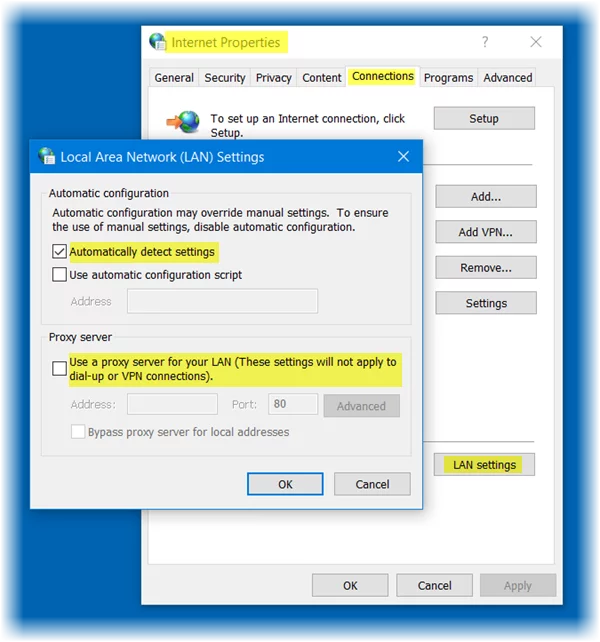This screenshot has height=642, width=600.
Task: Click the proxy Port input field
Action: 293,405
